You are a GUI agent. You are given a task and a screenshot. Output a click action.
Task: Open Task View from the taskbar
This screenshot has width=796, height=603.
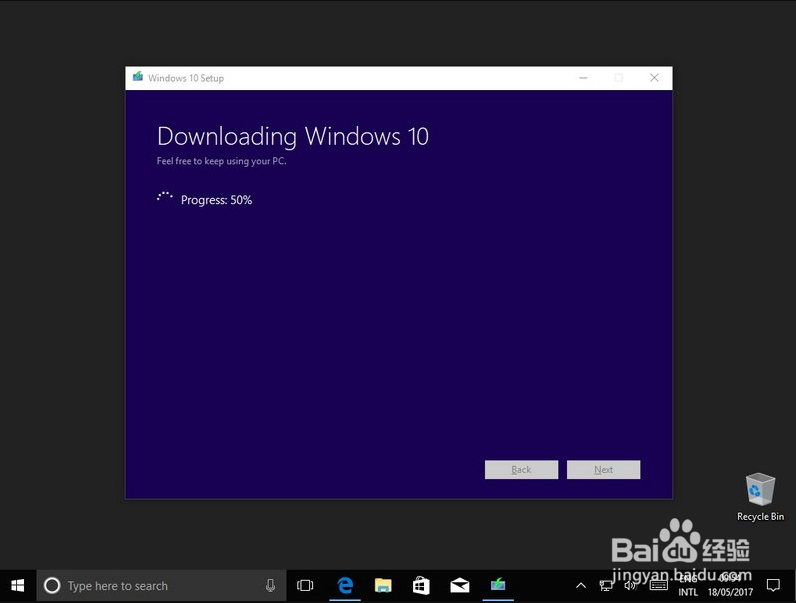(305, 586)
